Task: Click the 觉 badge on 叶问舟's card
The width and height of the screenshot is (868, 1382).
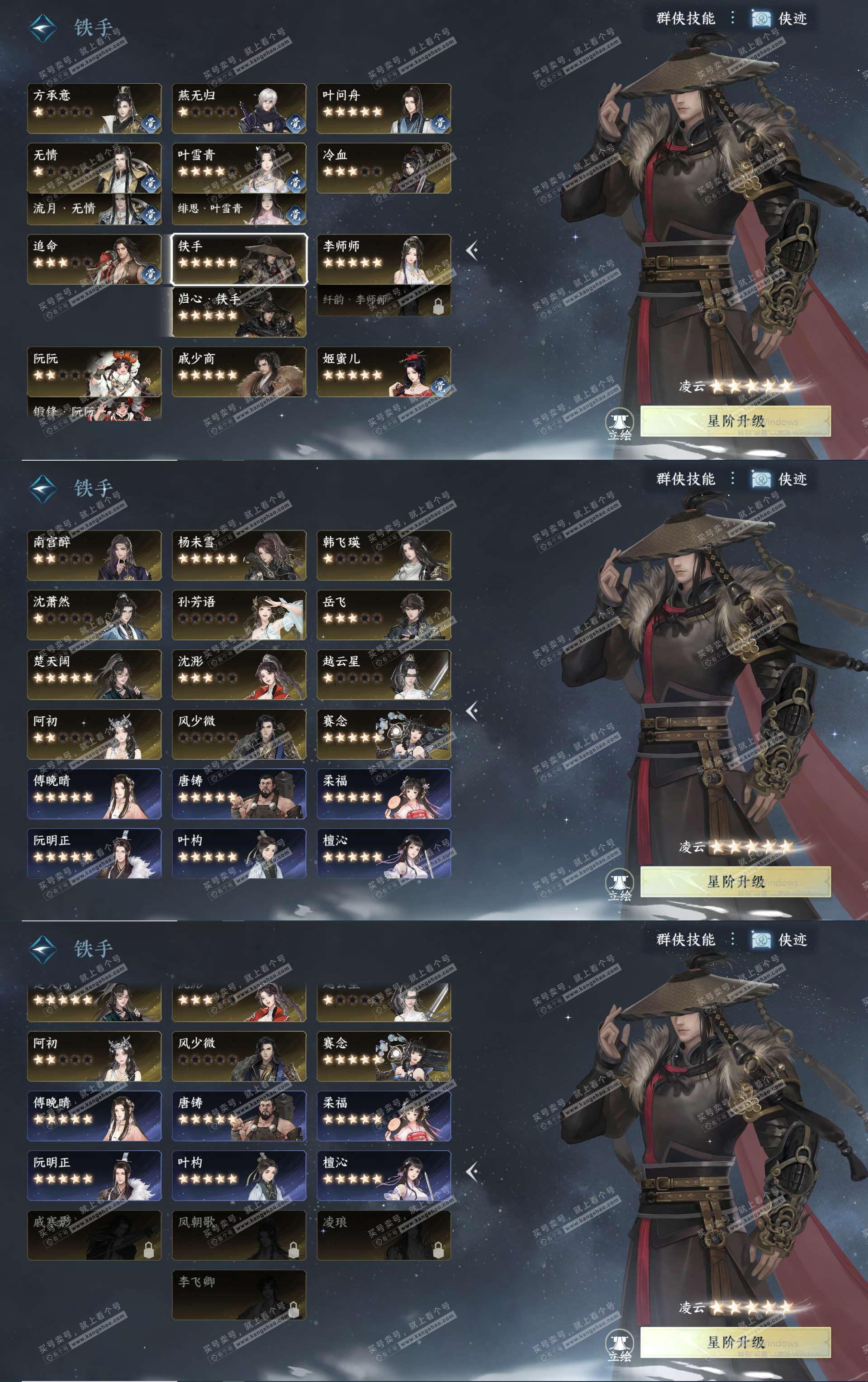Action: (x=440, y=123)
